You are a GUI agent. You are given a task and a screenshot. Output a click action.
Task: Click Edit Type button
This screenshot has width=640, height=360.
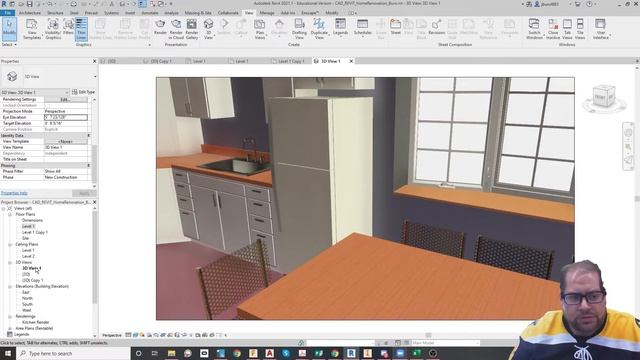(83, 92)
